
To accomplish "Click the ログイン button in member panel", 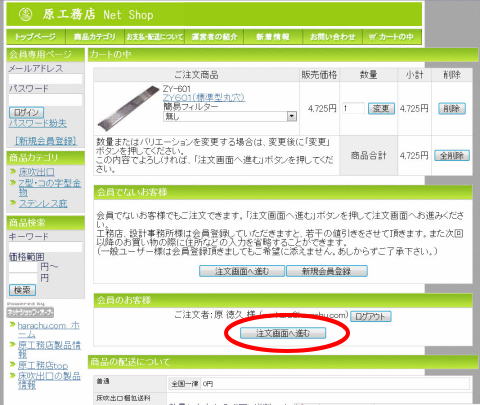I will pos(26,113).
